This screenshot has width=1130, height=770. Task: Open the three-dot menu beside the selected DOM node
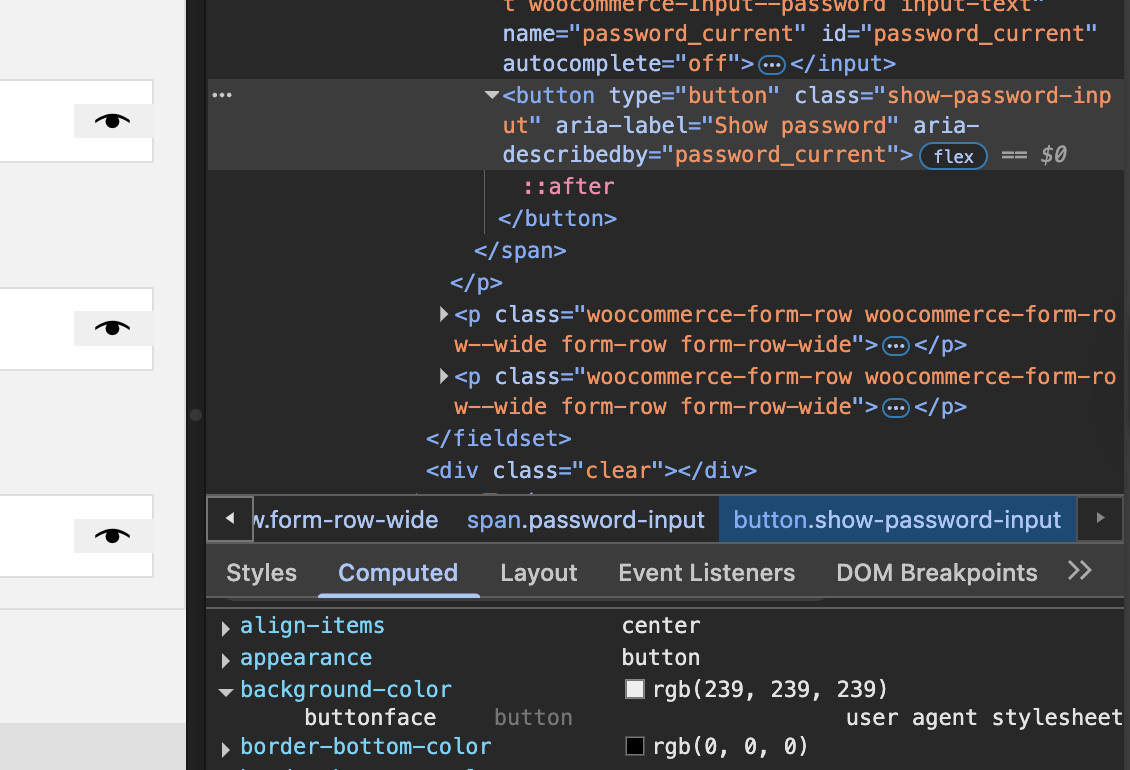tap(222, 95)
